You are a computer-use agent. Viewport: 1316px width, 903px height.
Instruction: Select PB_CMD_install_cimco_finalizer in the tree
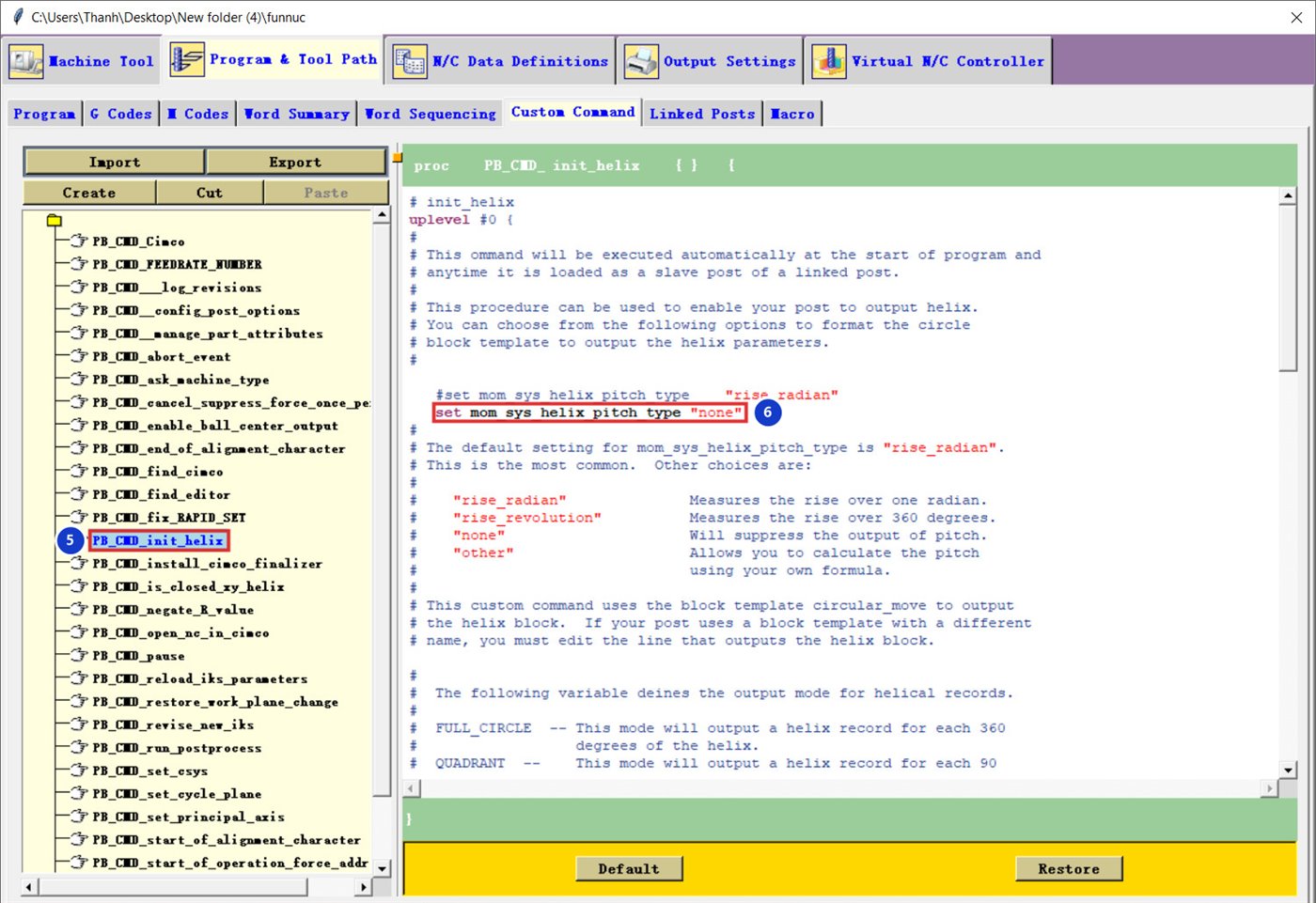pyautogui.click(x=207, y=564)
